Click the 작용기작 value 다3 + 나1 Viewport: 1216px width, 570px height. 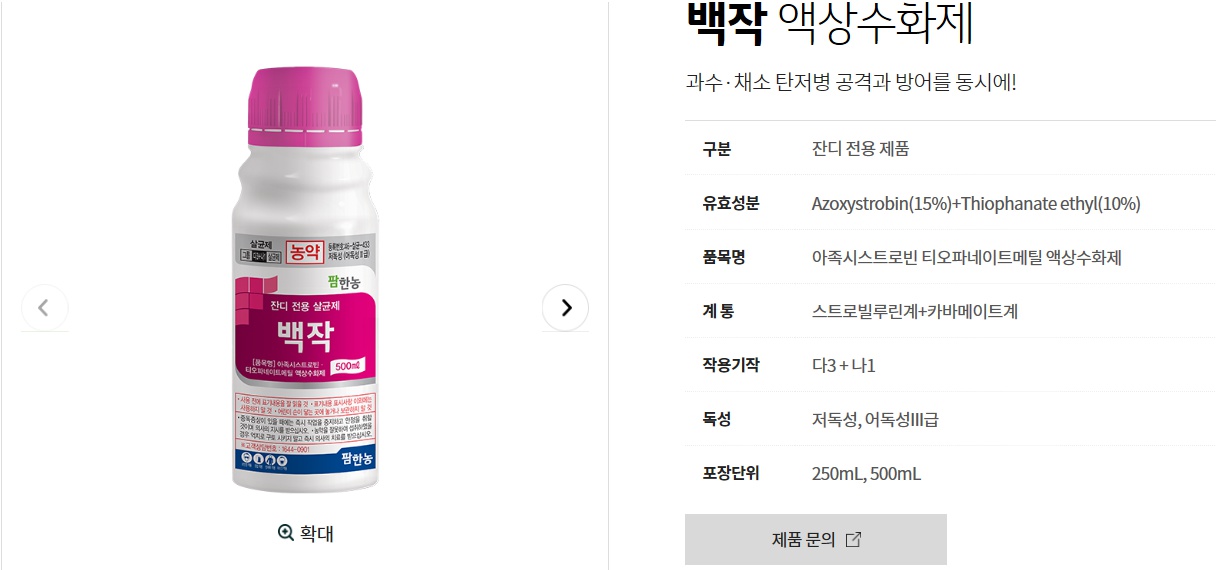[x=844, y=365]
